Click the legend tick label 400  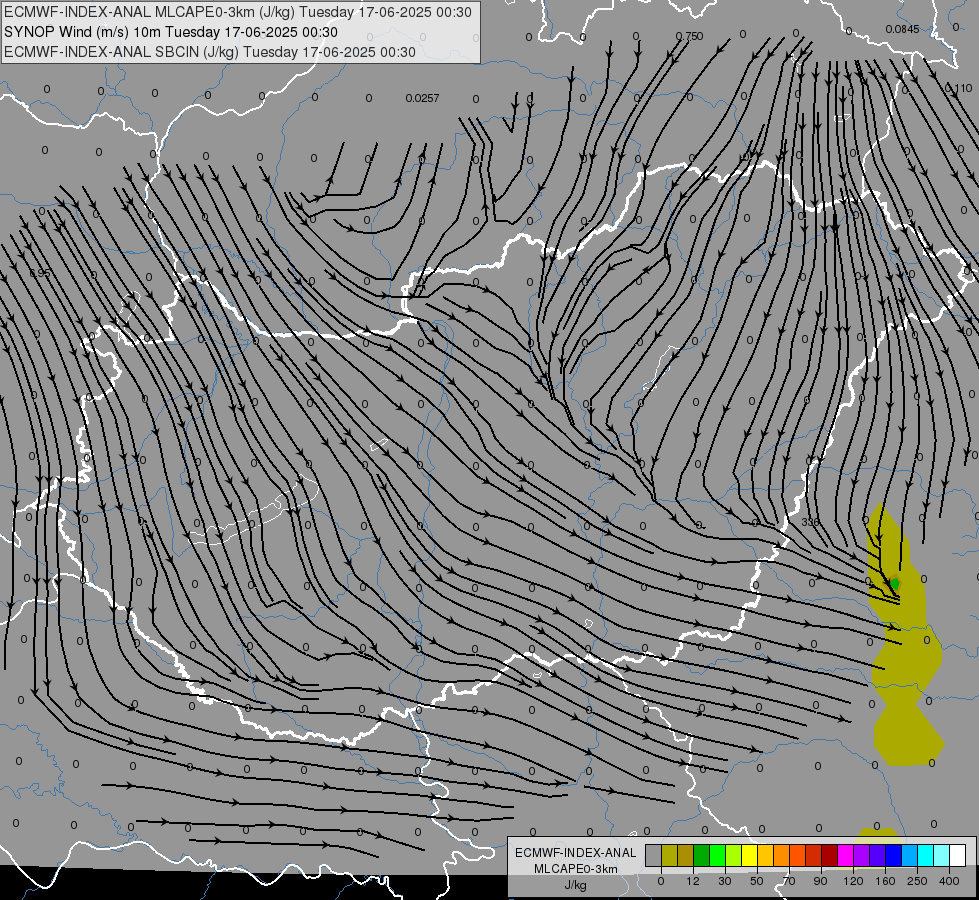coord(949,881)
